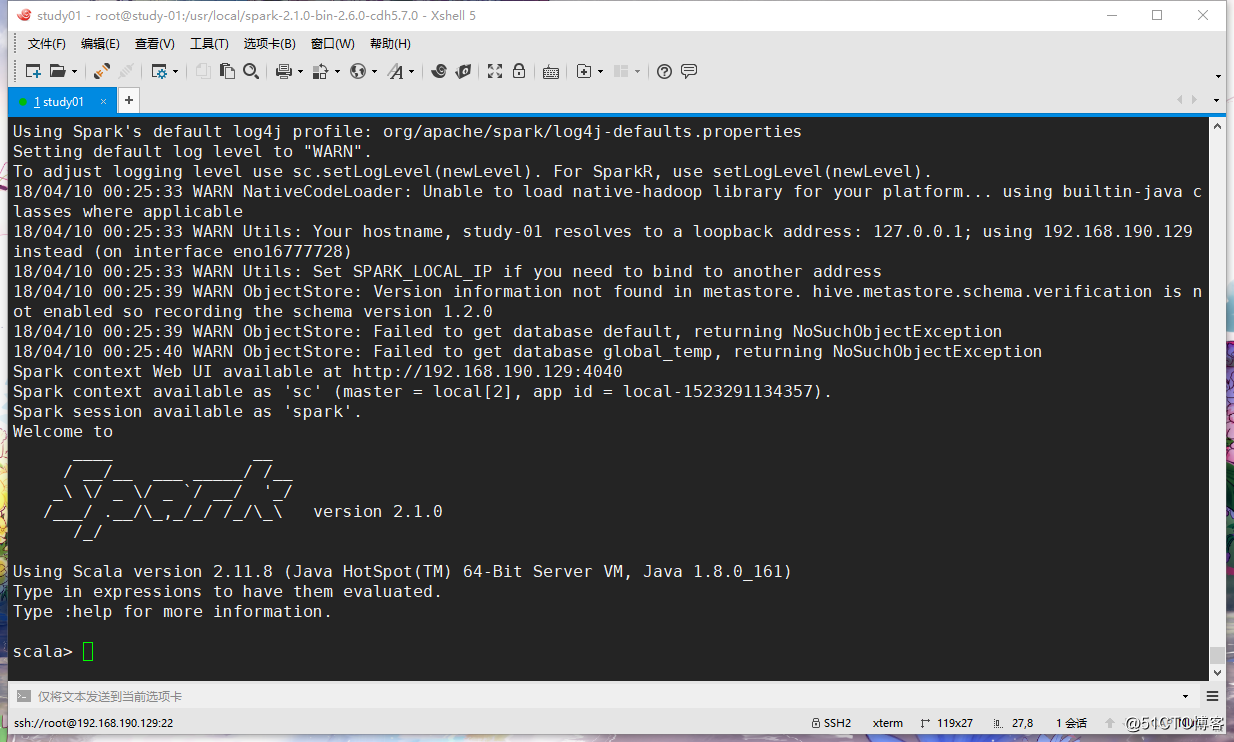Click the greyed Tab arrange layout icon
This screenshot has width=1234, height=742.
pos(621,71)
